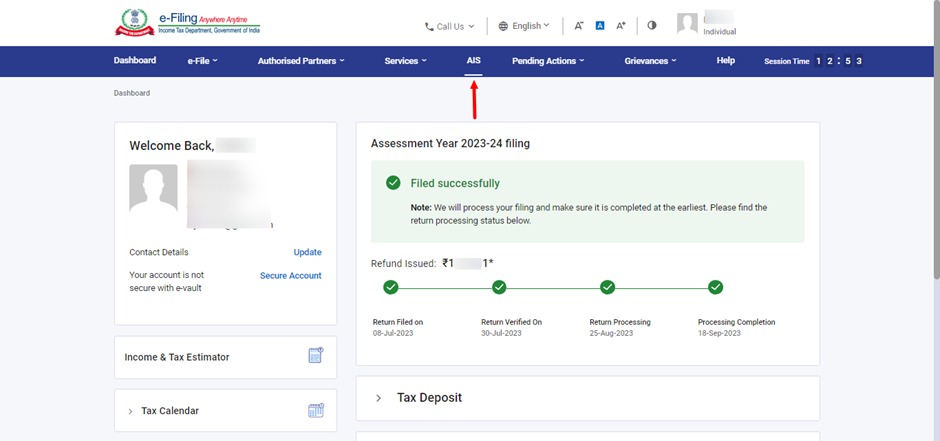
Task: Open the Call Us dropdown
Action: [x=449, y=26]
